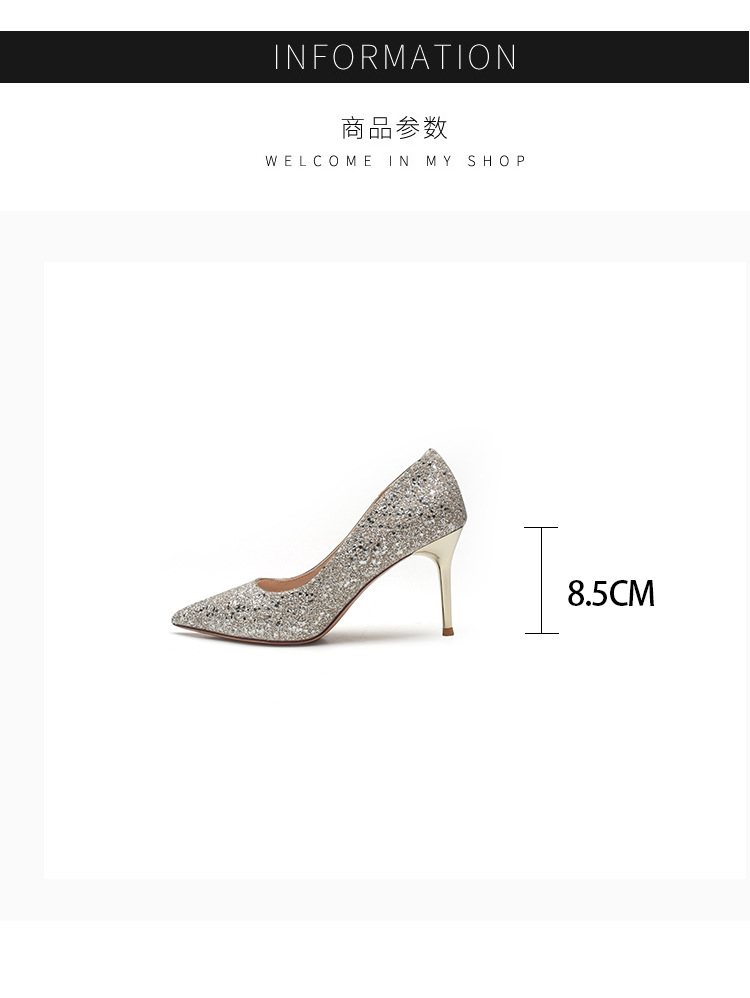Click the word SHOP in subtitle
750x998 pixels.
point(497,161)
